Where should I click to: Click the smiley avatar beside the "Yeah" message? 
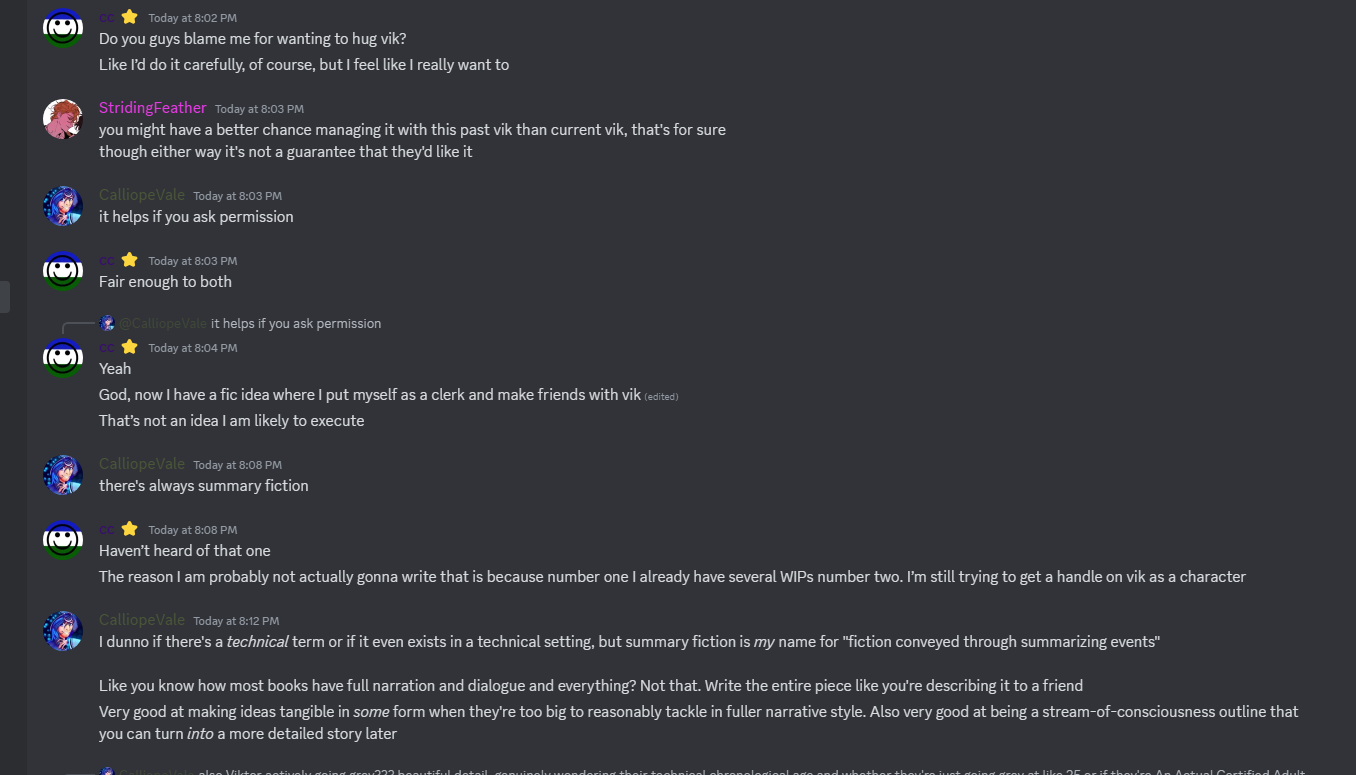click(63, 357)
